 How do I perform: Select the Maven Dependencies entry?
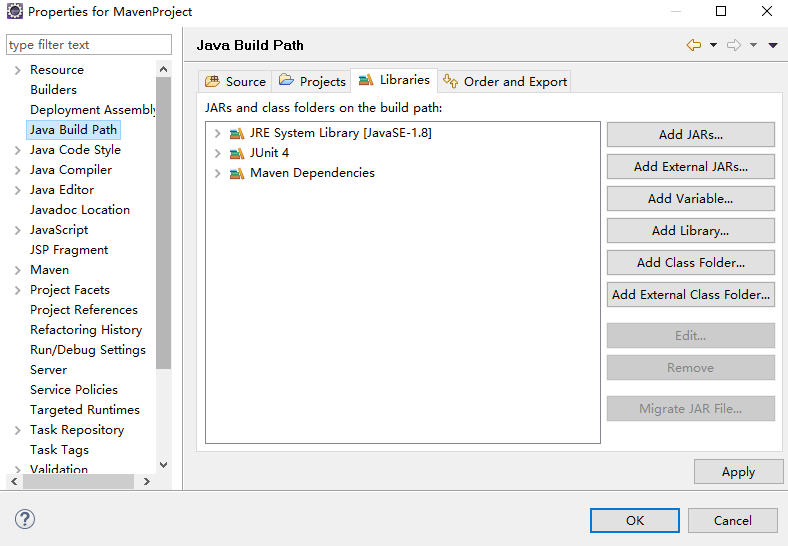pos(313,173)
